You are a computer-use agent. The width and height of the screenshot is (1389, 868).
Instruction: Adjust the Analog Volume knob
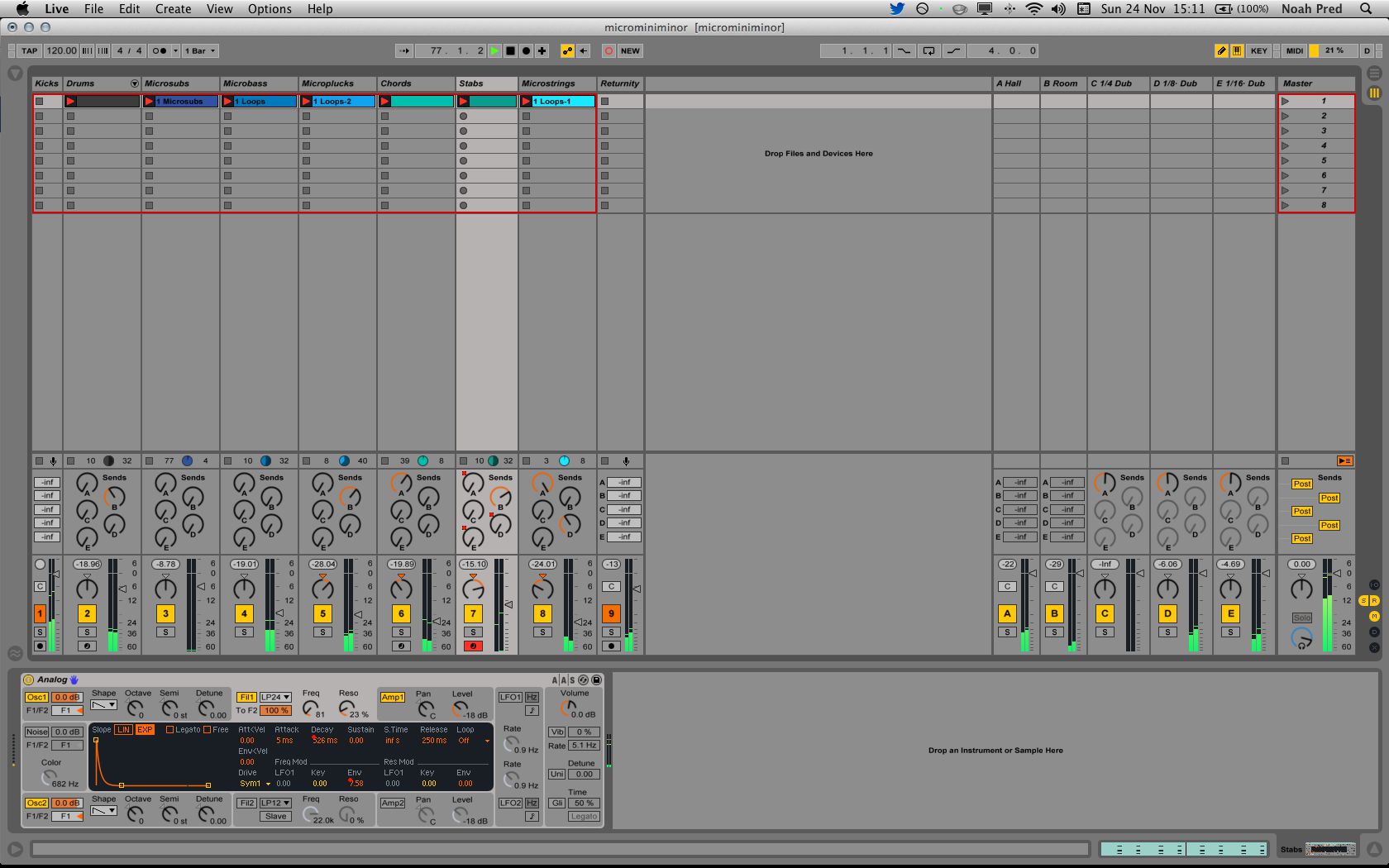click(568, 708)
